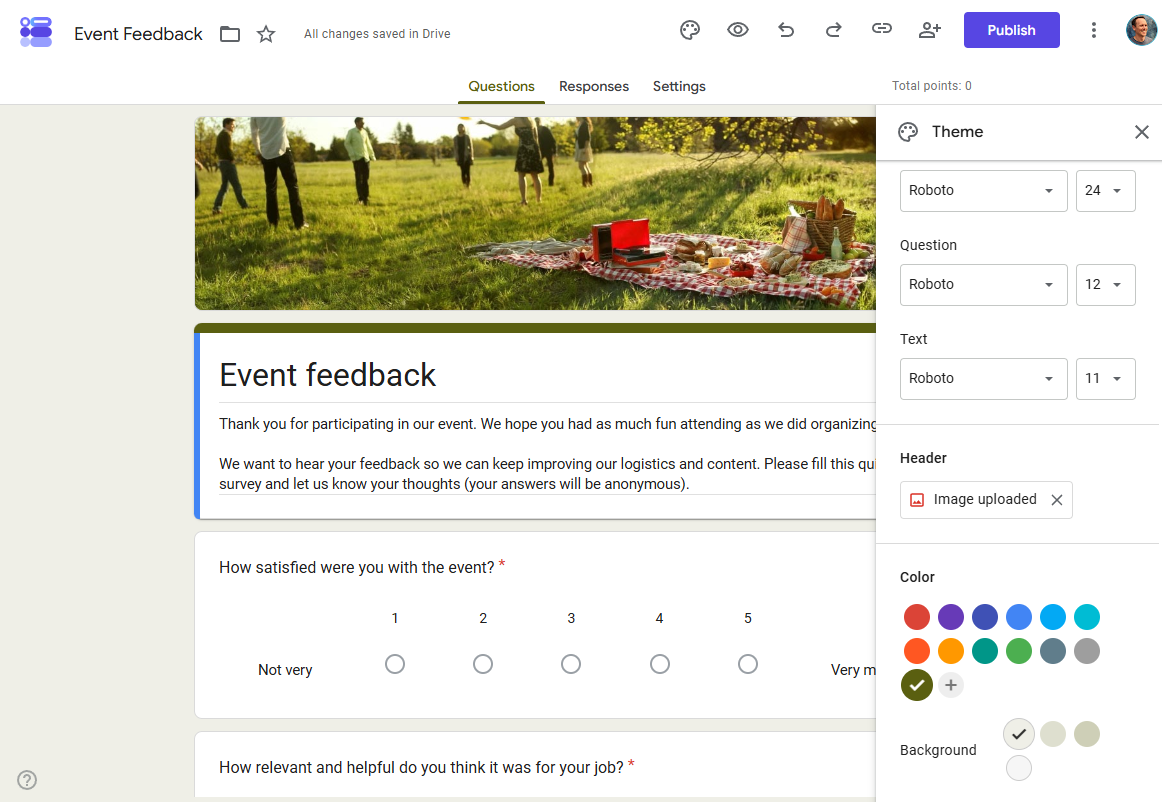This screenshot has width=1162, height=802.
Task: Move form to folder icon
Action: 230,34
